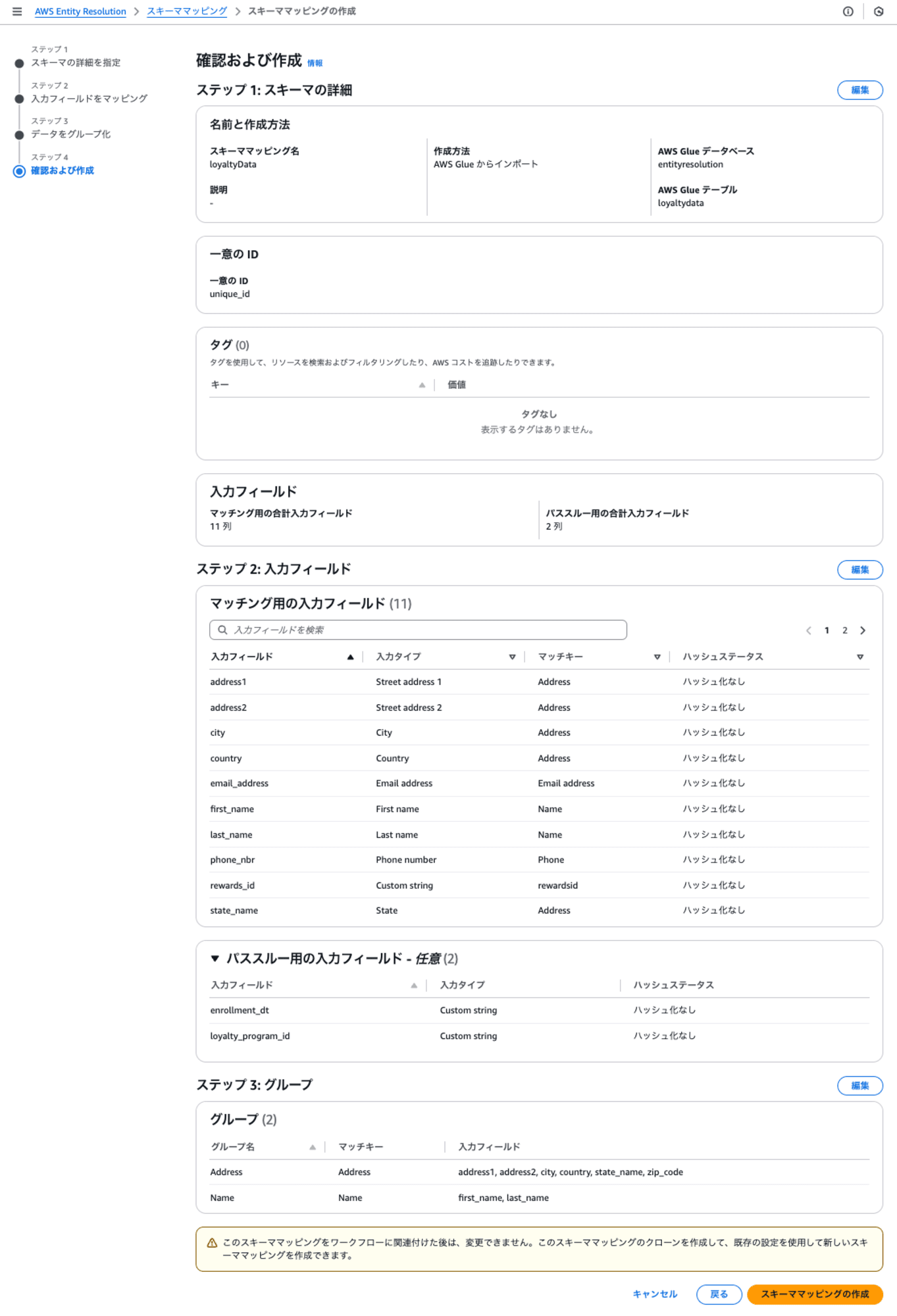
Task: Select page 1 in pagination
Action: pos(827,630)
